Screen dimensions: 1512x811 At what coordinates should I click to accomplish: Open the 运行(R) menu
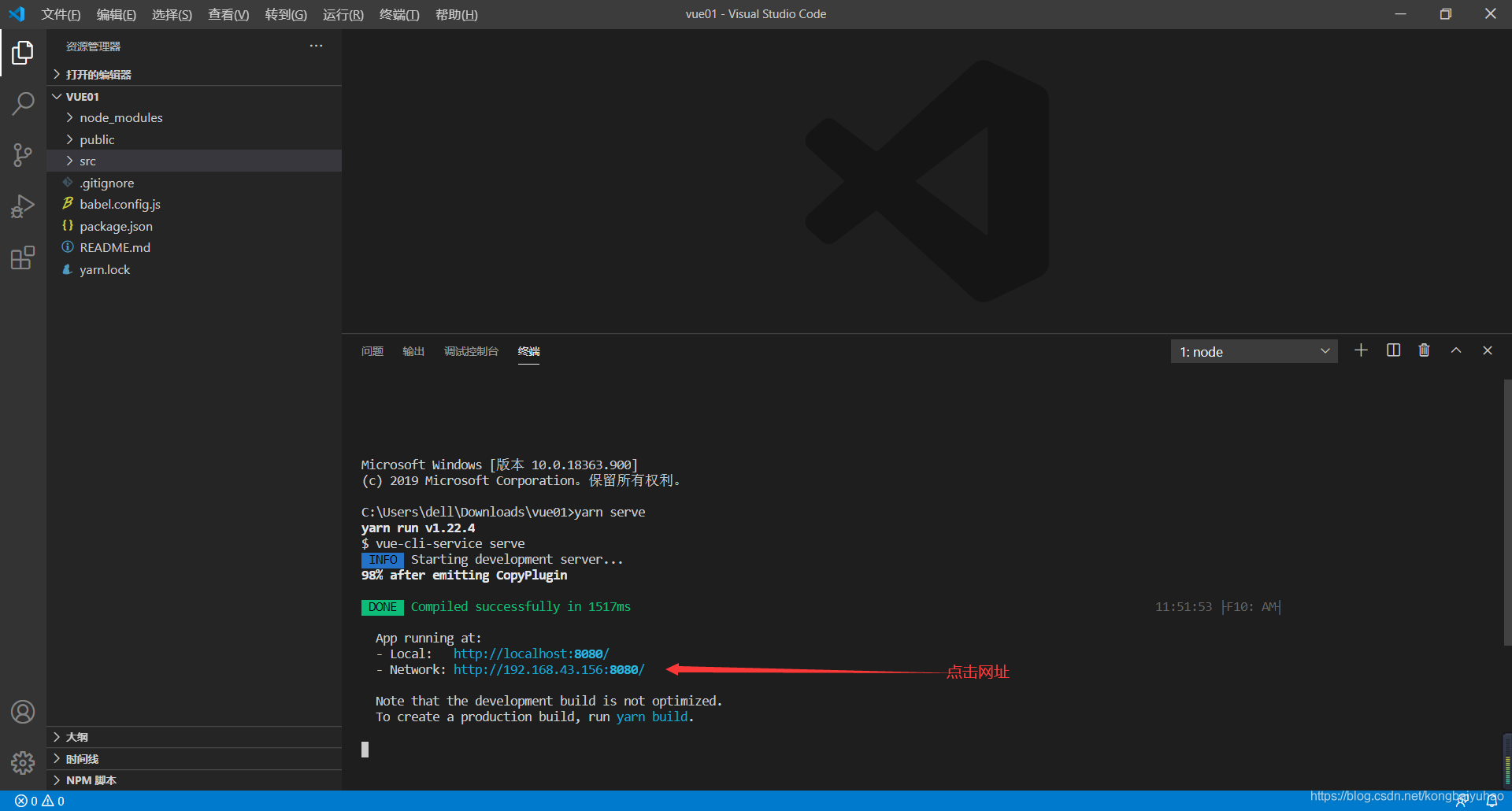click(343, 14)
